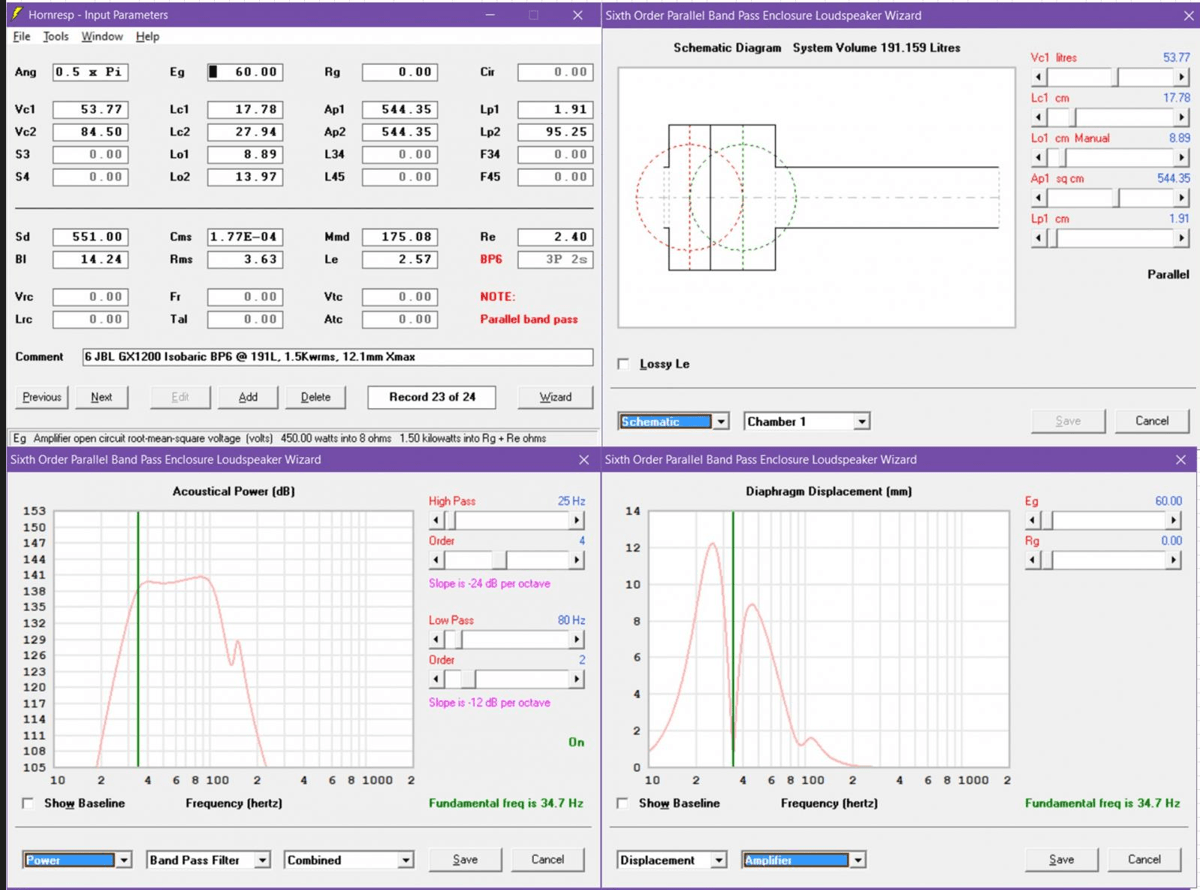Viewport: 1200px width, 890px height.
Task: Open the File menu in Hornresp
Action: 22,37
